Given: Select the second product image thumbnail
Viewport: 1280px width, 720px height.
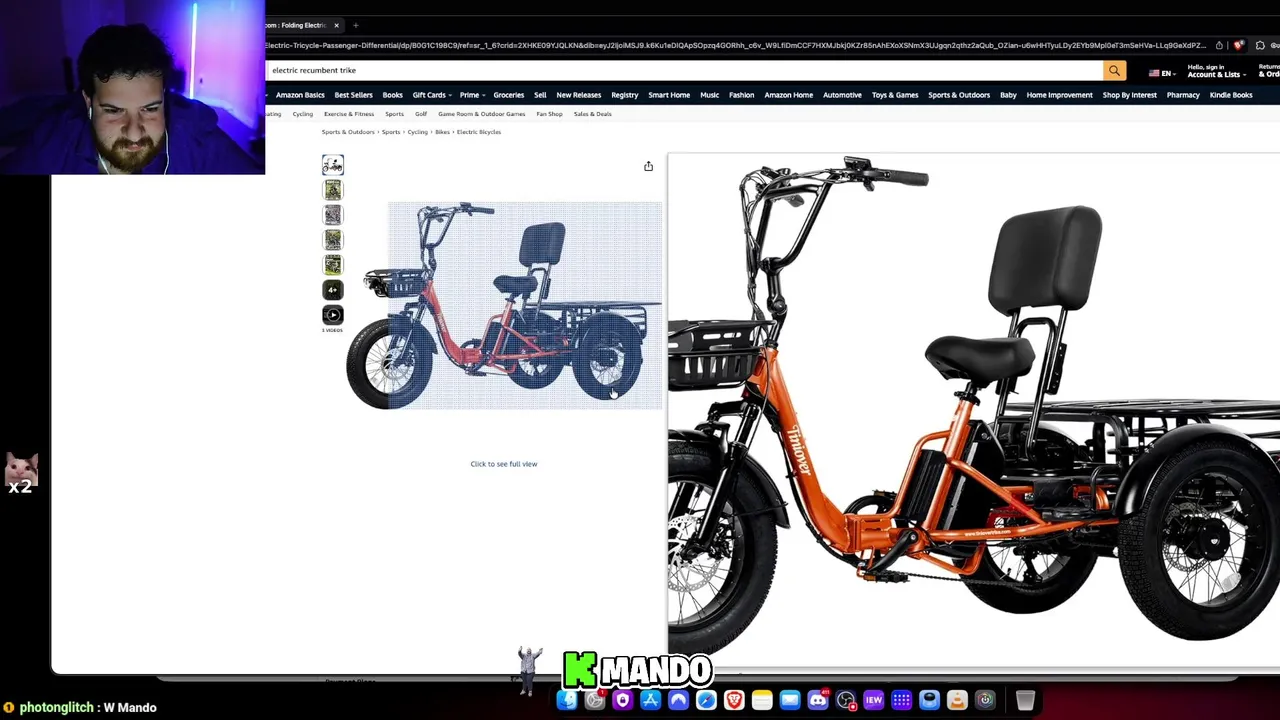Looking at the screenshot, I should (333, 190).
